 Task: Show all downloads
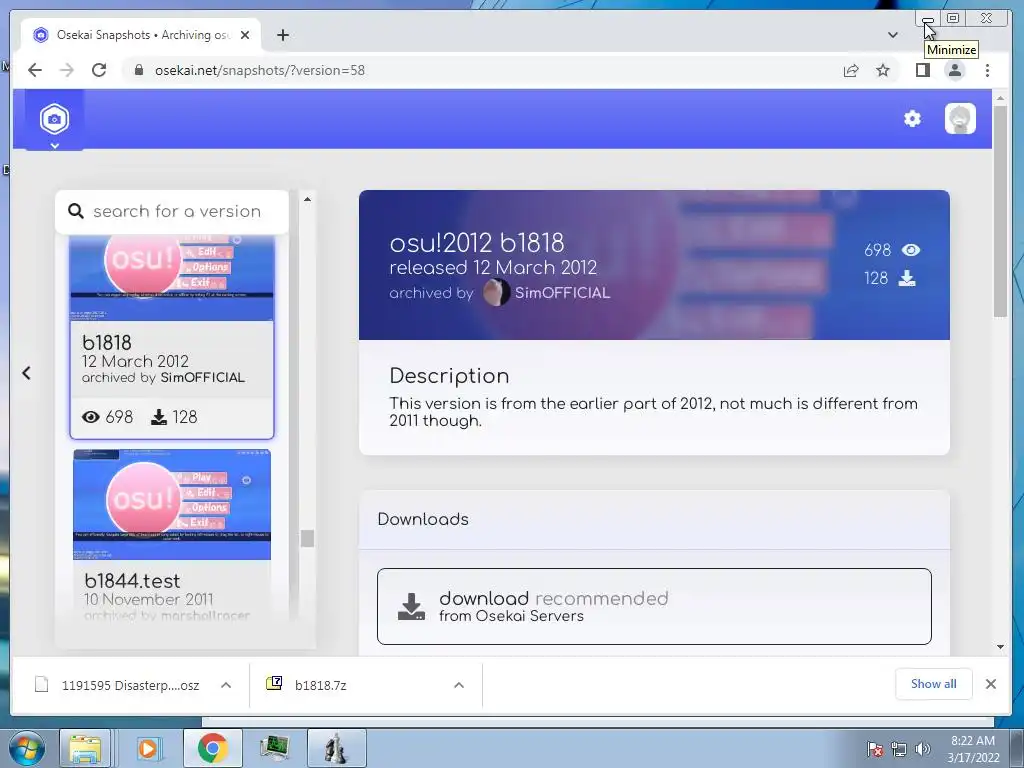point(933,684)
